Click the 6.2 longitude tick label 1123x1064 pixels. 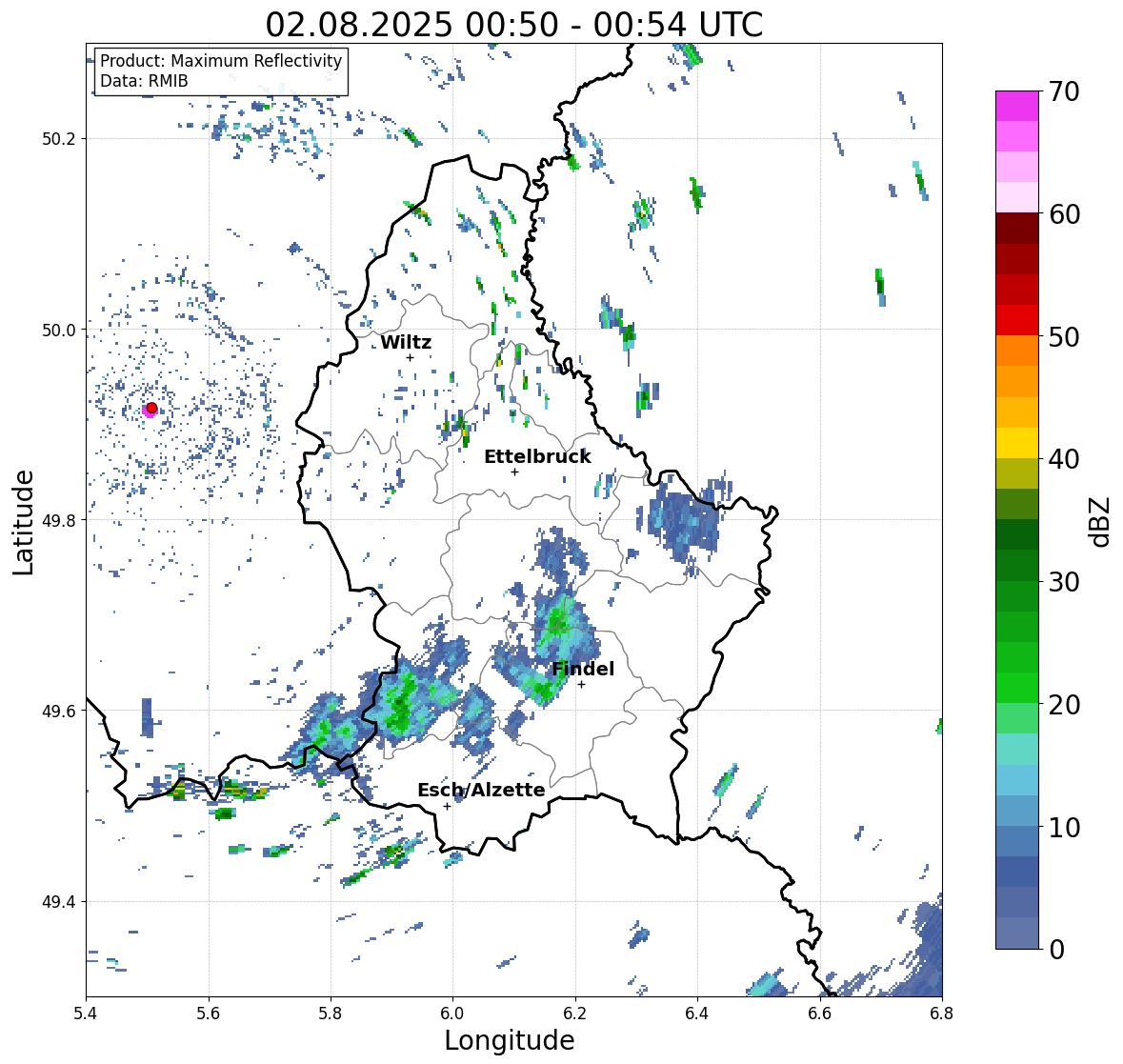tap(575, 1012)
